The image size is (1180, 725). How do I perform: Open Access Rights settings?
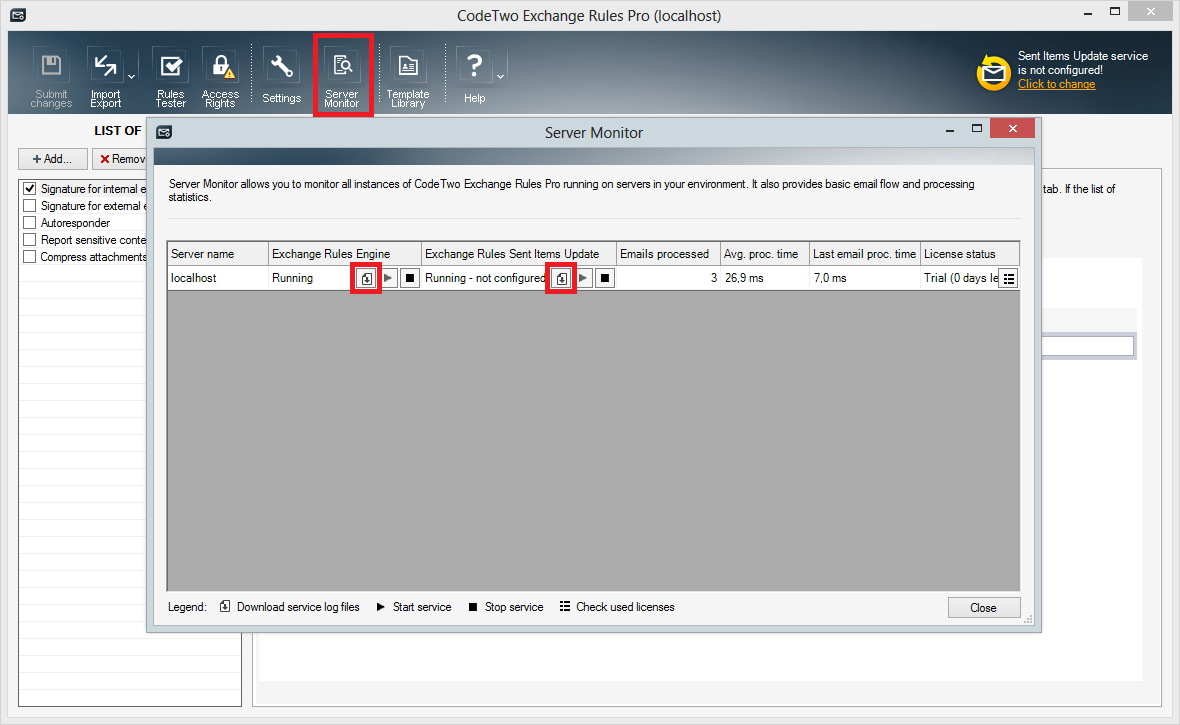[x=220, y=78]
